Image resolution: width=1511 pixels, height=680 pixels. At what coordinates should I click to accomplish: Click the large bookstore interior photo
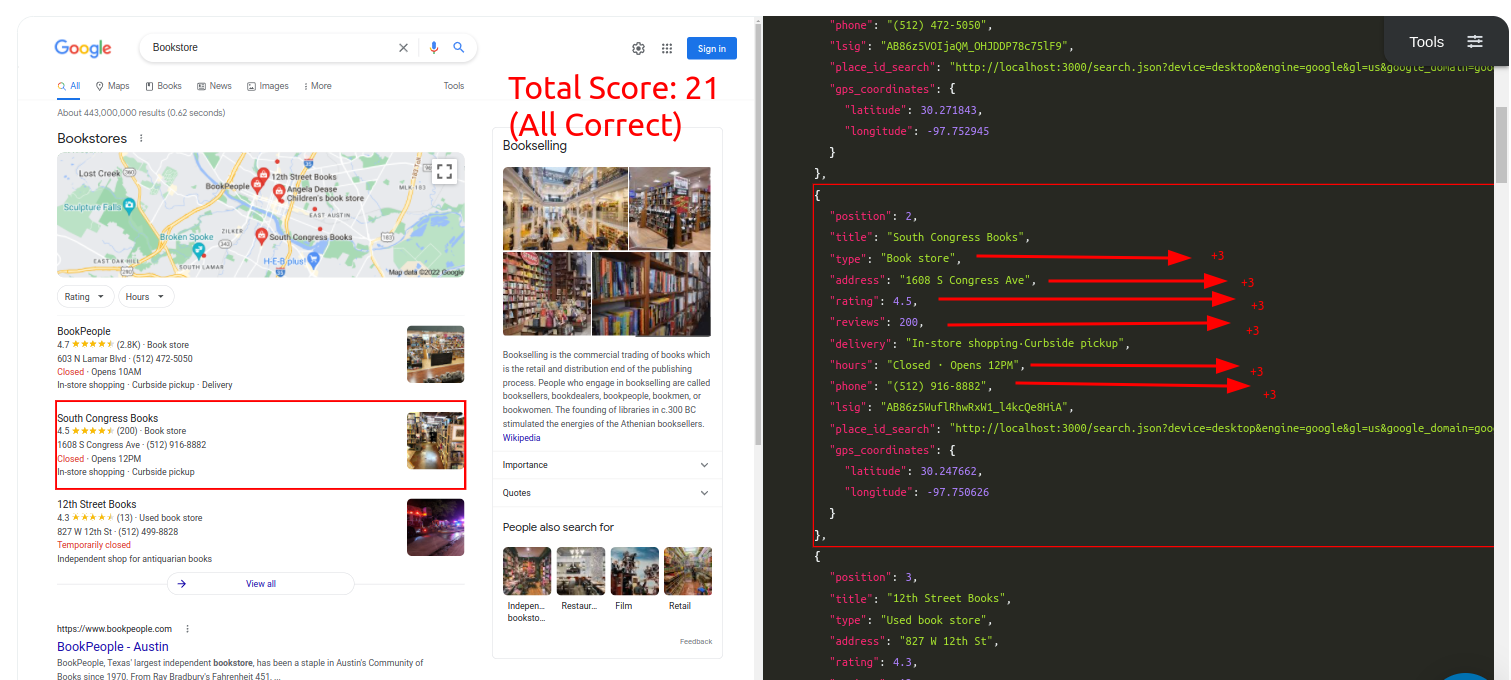coord(565,209)
